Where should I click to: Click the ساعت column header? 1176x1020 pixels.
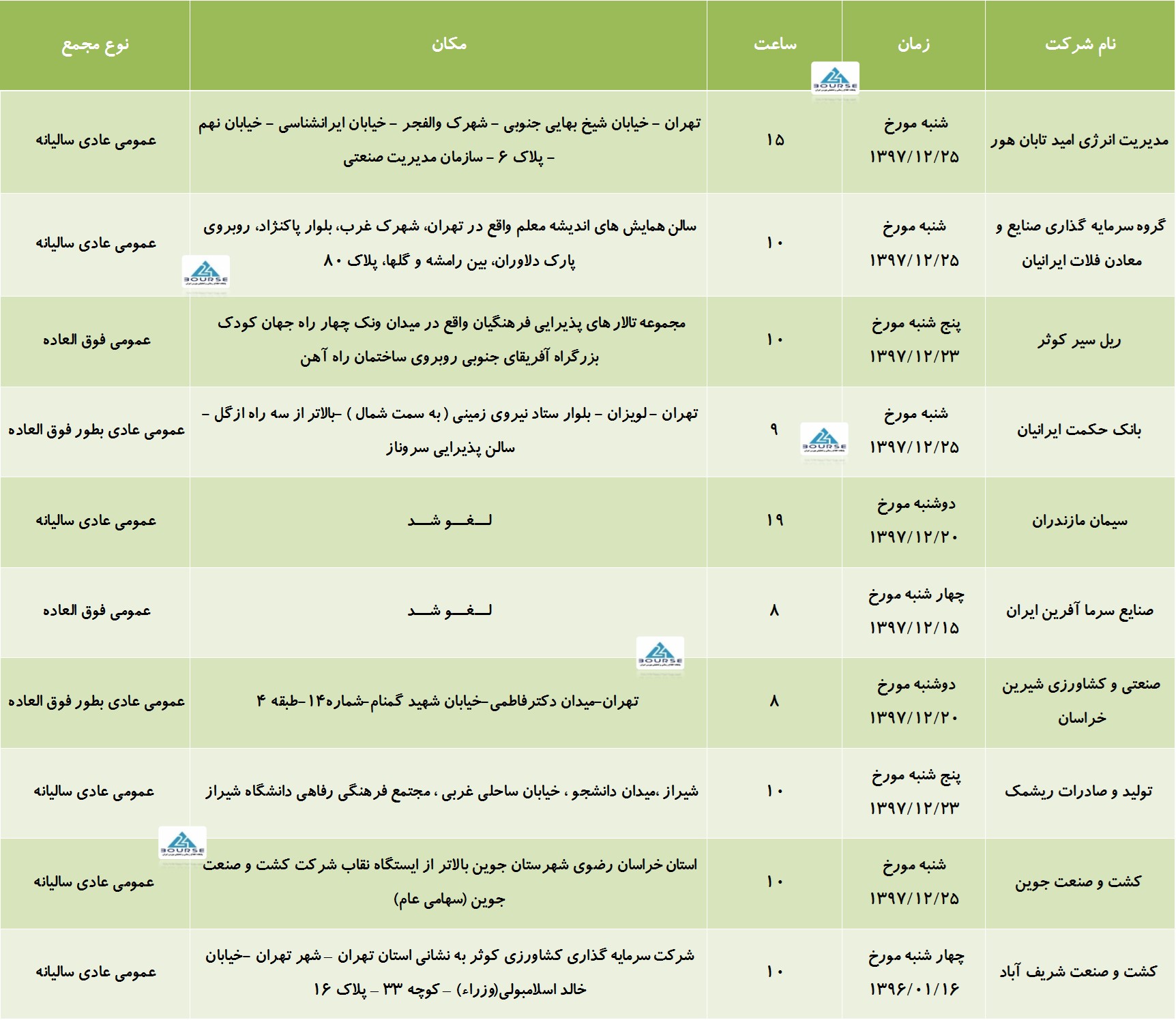coord(775,44)
